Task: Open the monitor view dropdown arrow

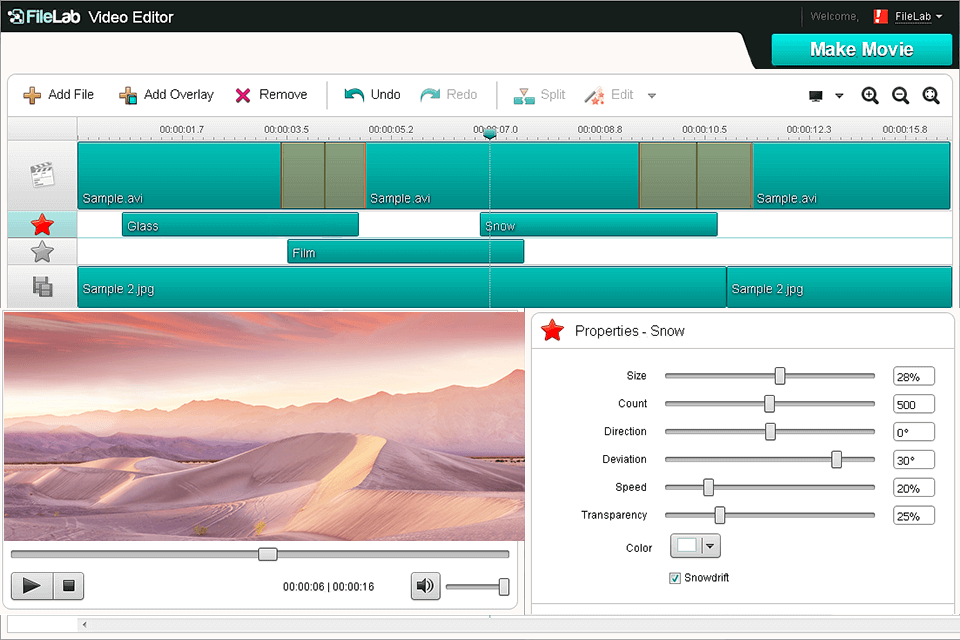Action: [839, 96]
